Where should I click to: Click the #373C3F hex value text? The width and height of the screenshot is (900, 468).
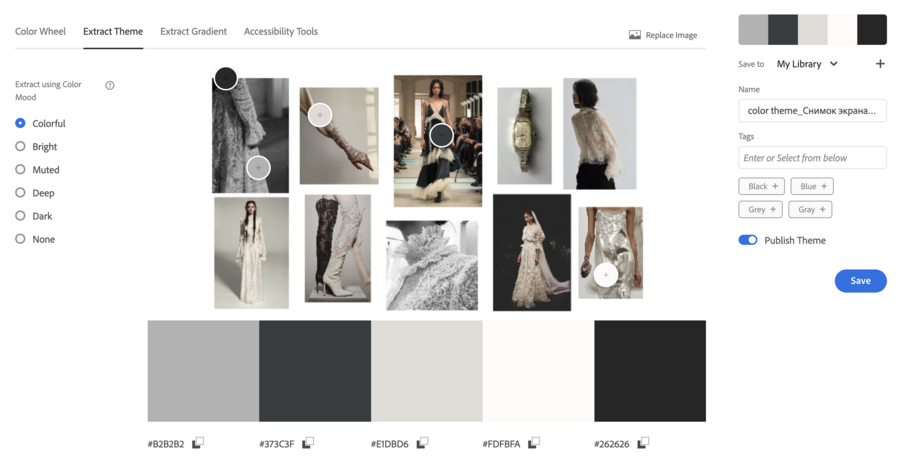coord(277,444)
